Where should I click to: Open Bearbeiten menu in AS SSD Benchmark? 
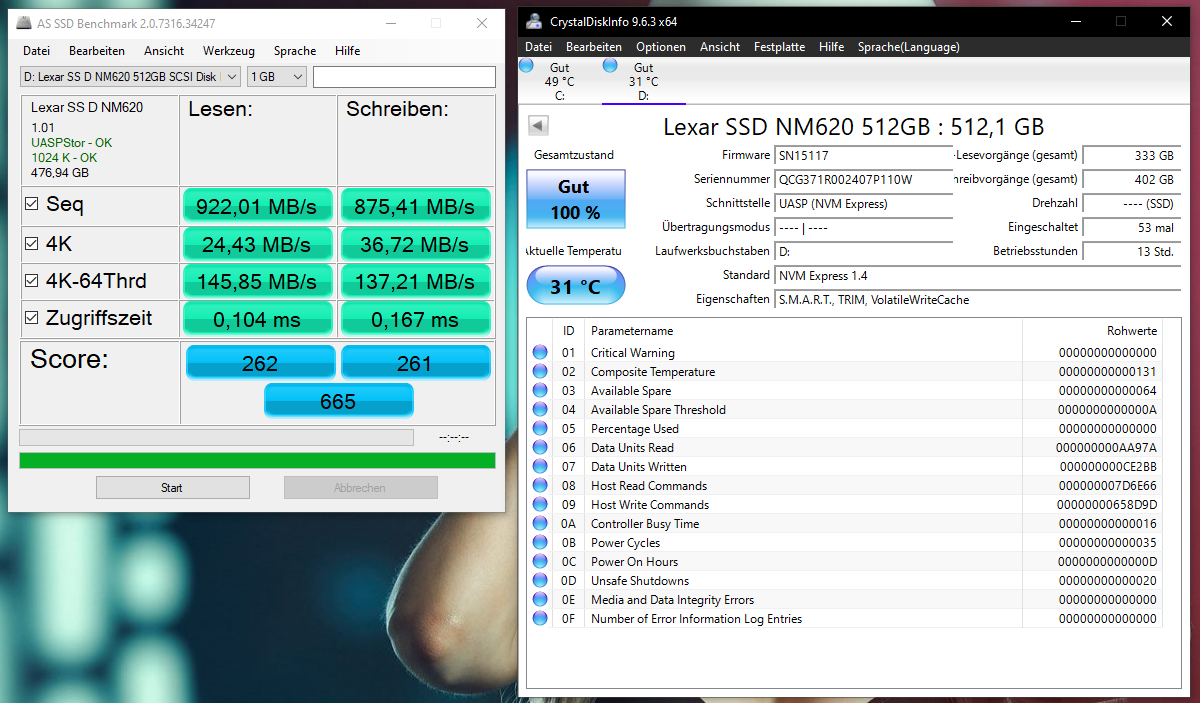tap(97, 51)
